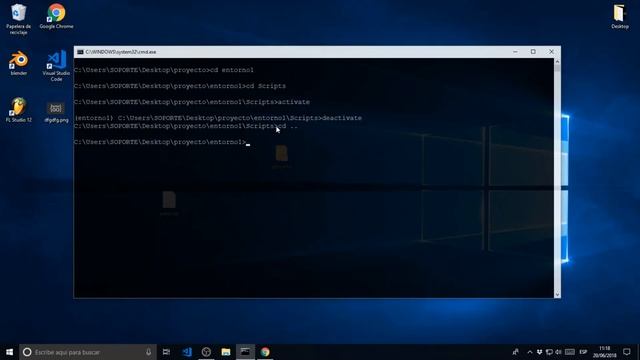The height and width of the screenshot is (360, 640).
Task: Click the Cortana circle in the search box
Action: point(27,352)
